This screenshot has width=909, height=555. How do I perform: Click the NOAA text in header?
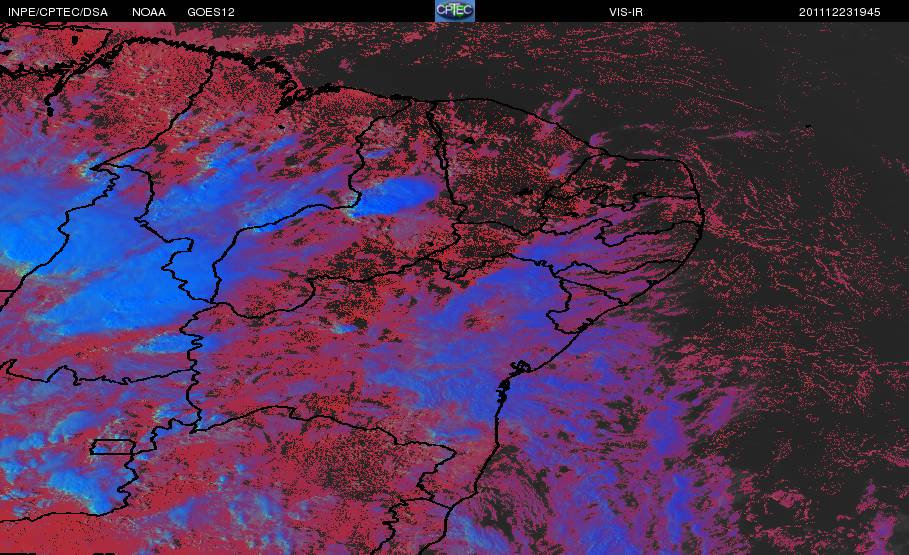[148, 12]
